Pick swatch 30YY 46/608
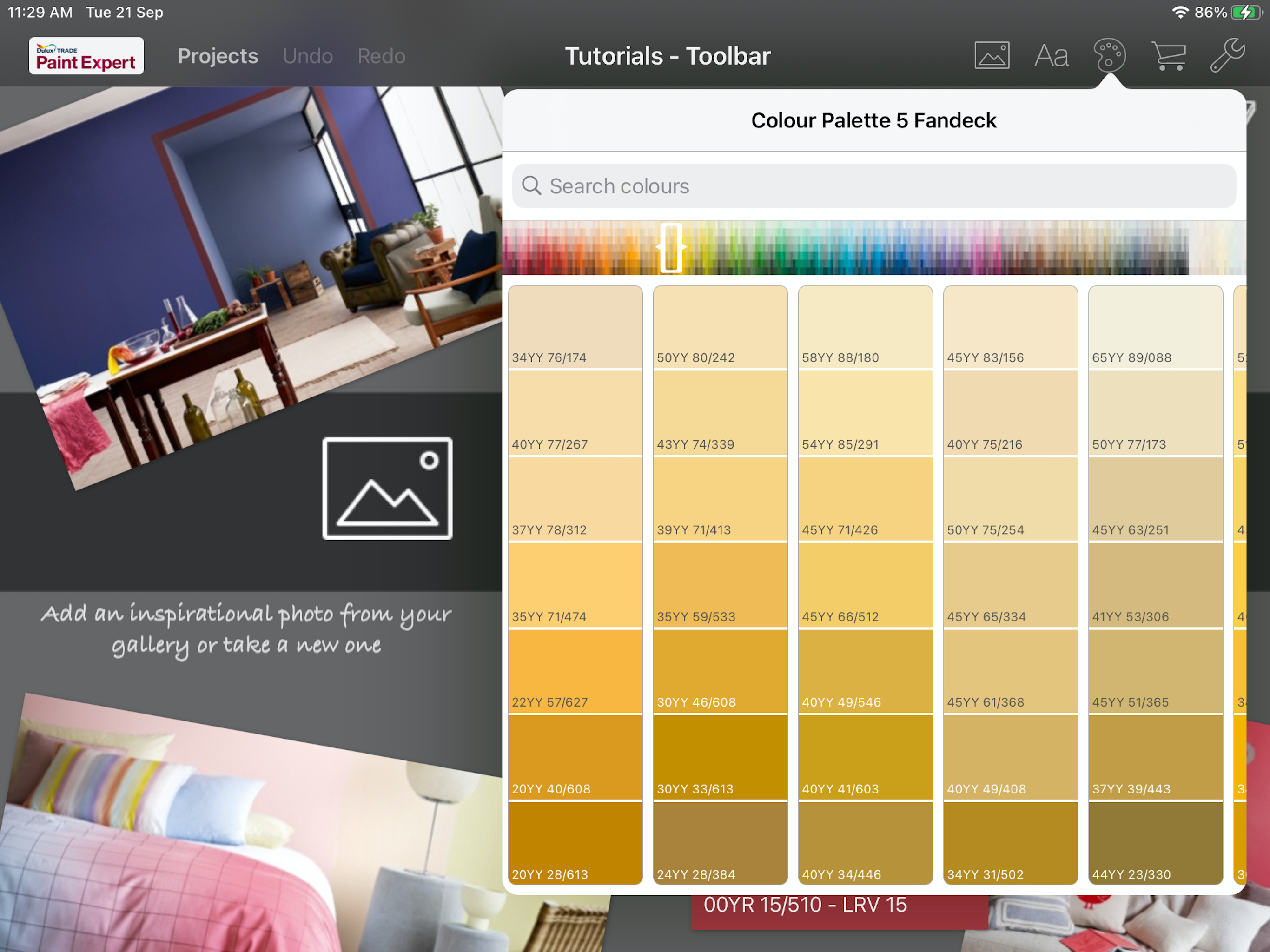1270x952 pixels. pos(720,671)
